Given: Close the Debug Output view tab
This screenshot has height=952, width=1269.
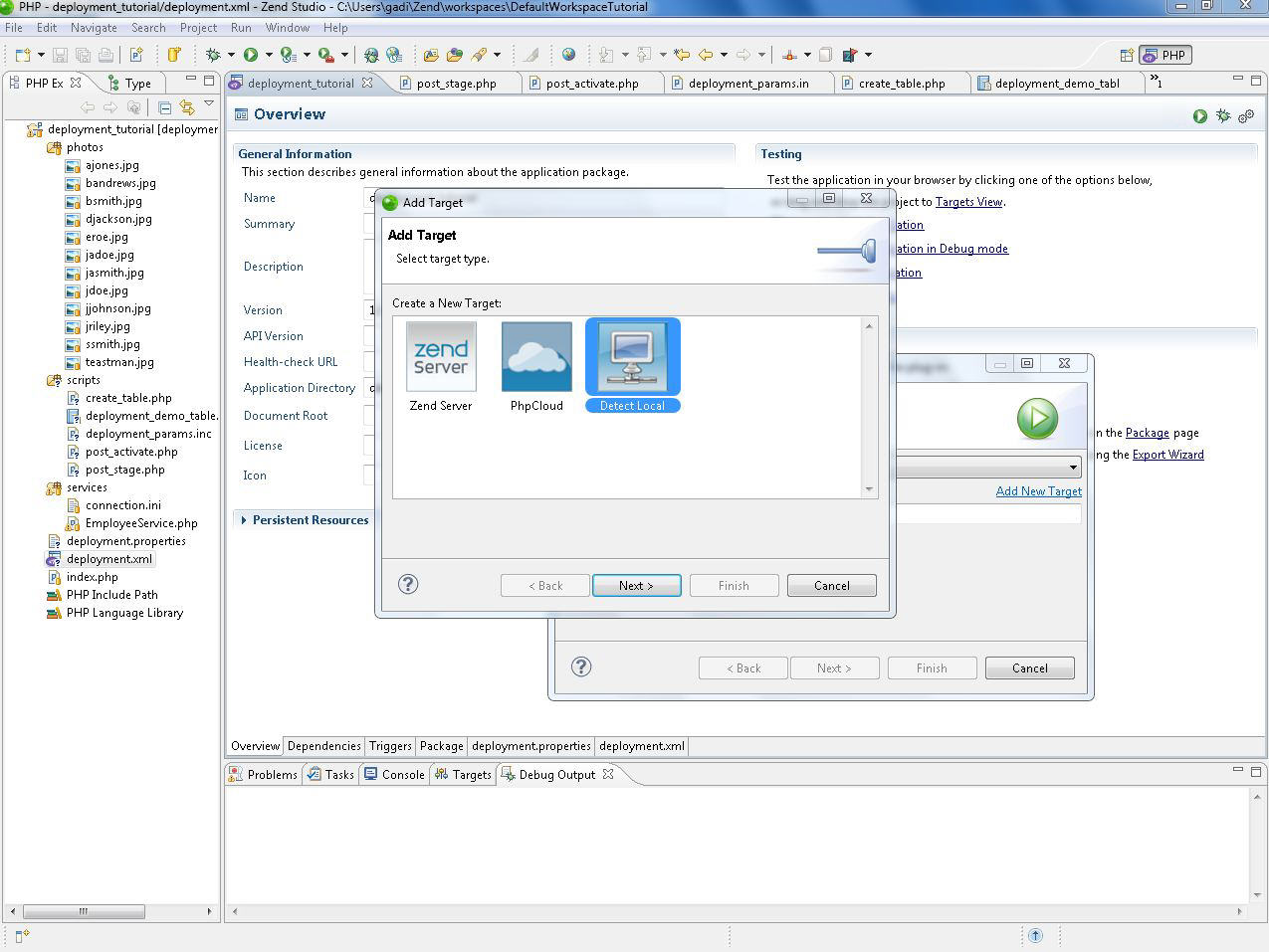Looking at the screenshot, I should pyautogui.click(x=608, y=774).
